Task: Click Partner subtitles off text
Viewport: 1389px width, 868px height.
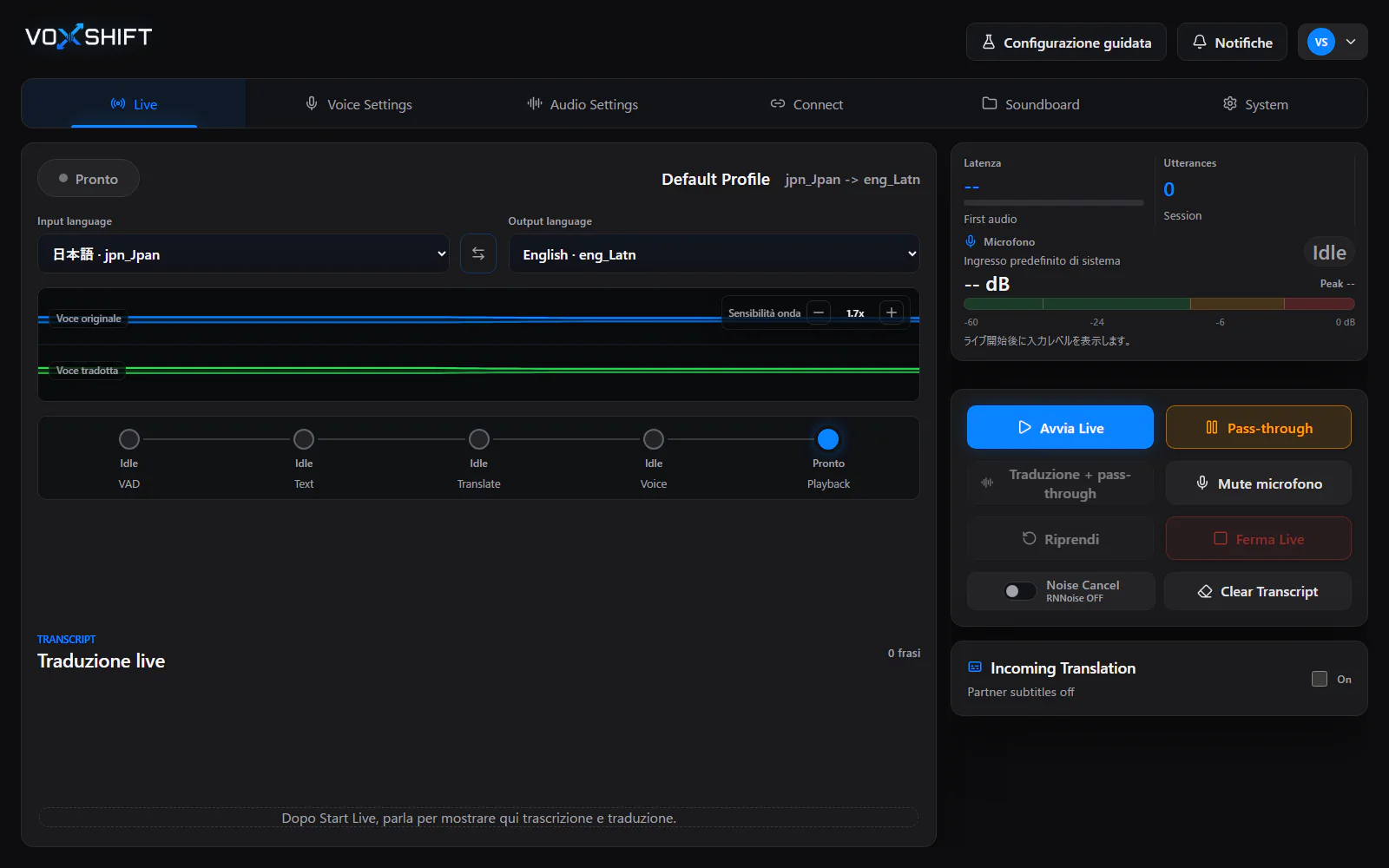Action: click(1021, 692)
